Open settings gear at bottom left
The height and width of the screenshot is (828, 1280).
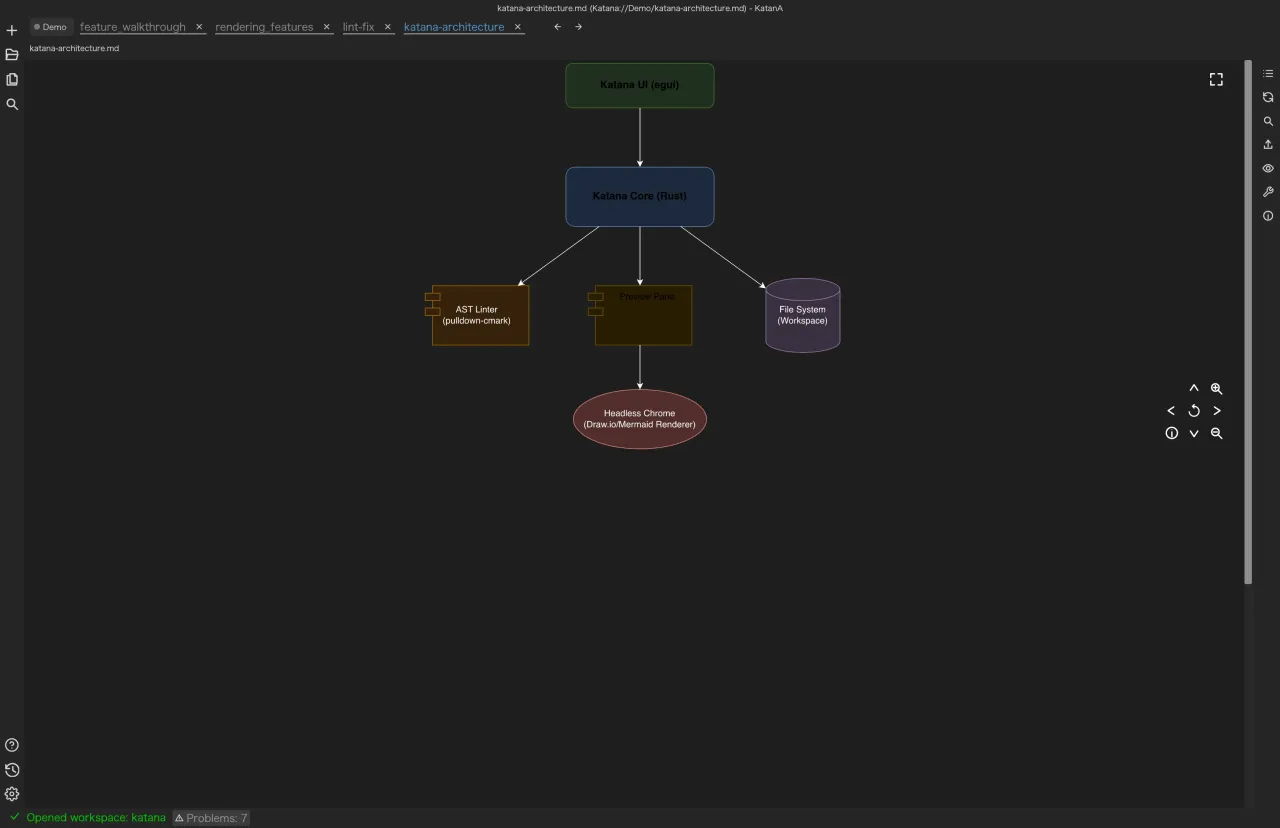point(12,794)
